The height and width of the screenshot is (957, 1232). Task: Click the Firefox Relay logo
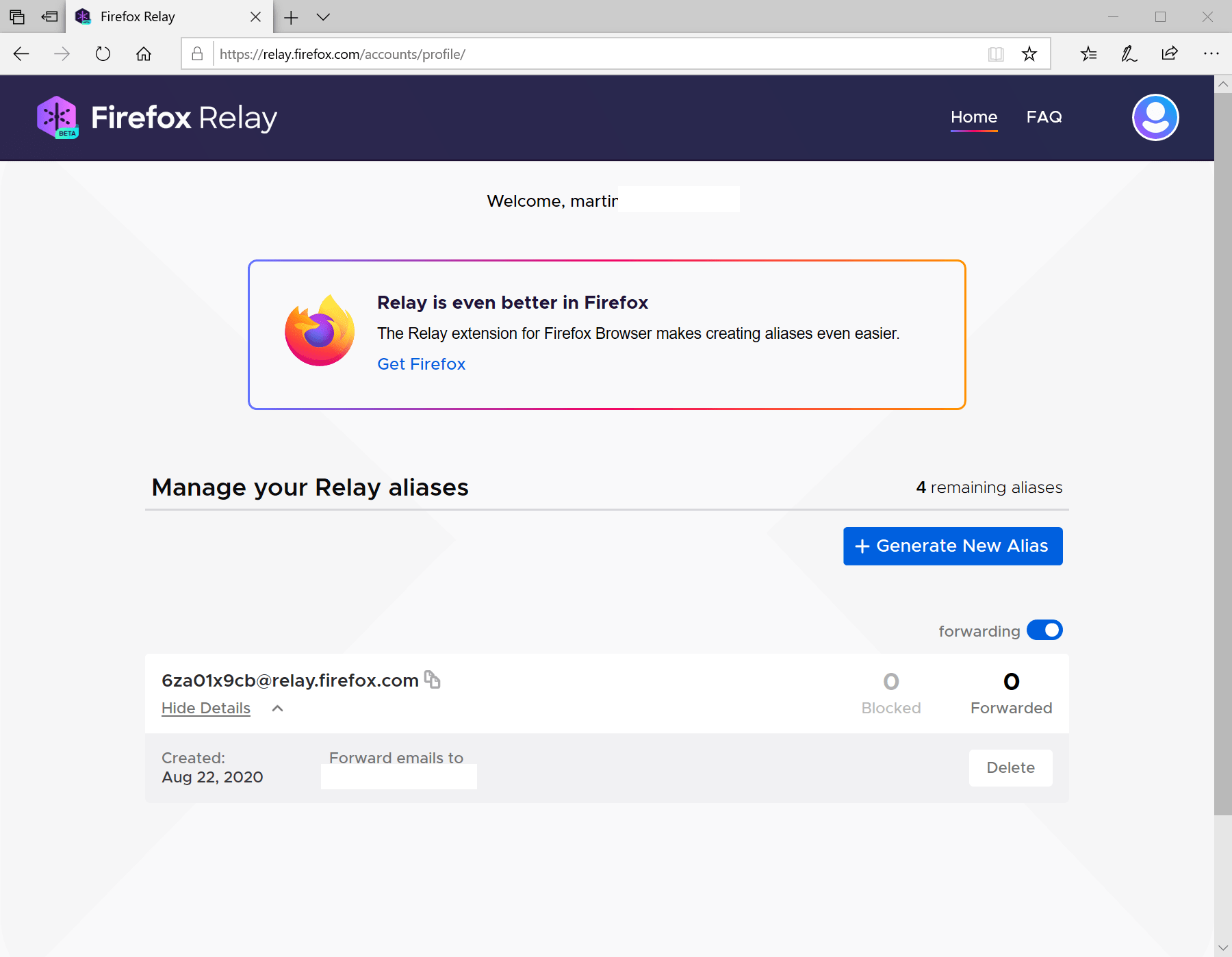157,118
